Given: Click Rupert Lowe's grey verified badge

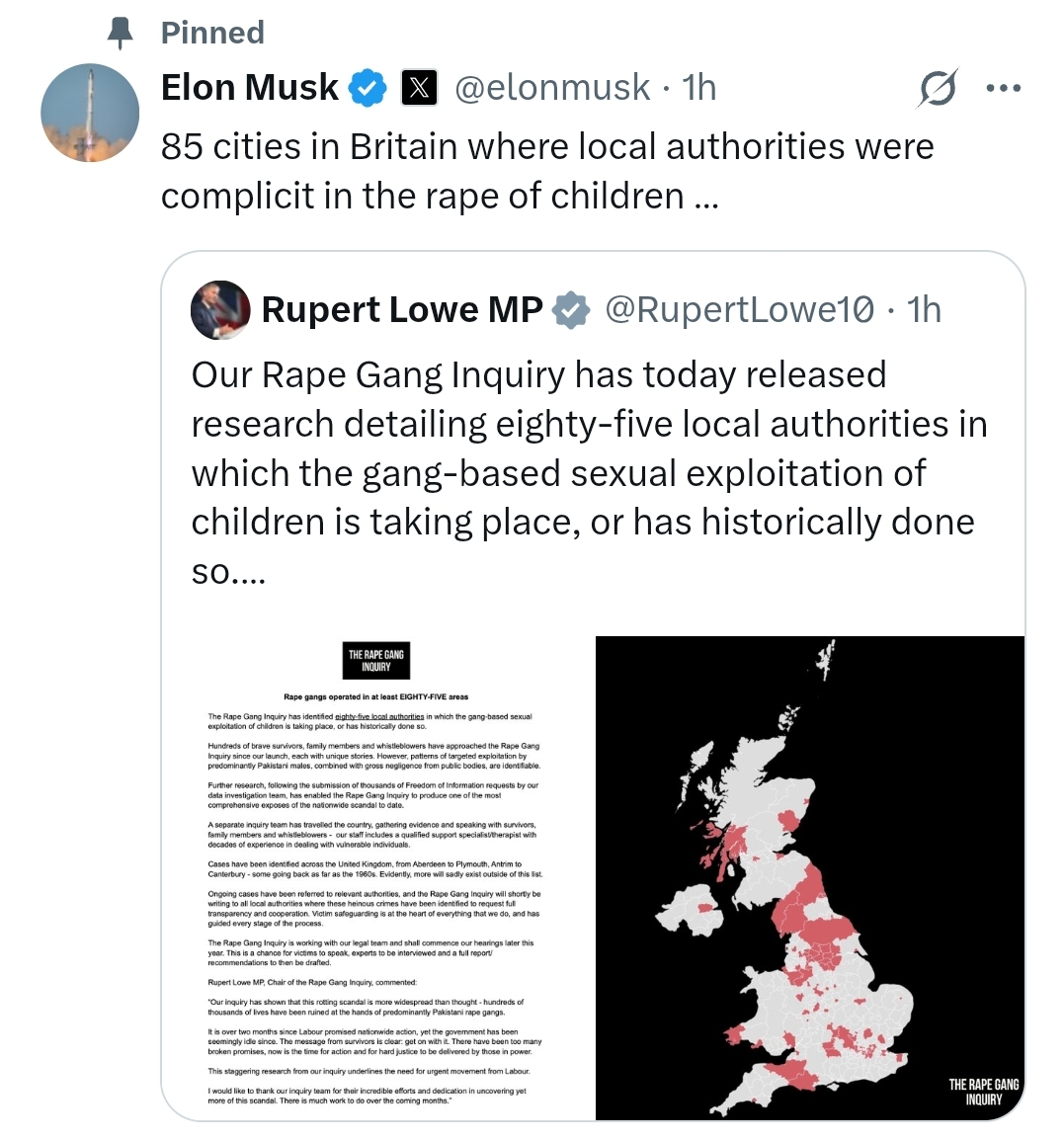Looking at the screenshot, I should (571, 311).
